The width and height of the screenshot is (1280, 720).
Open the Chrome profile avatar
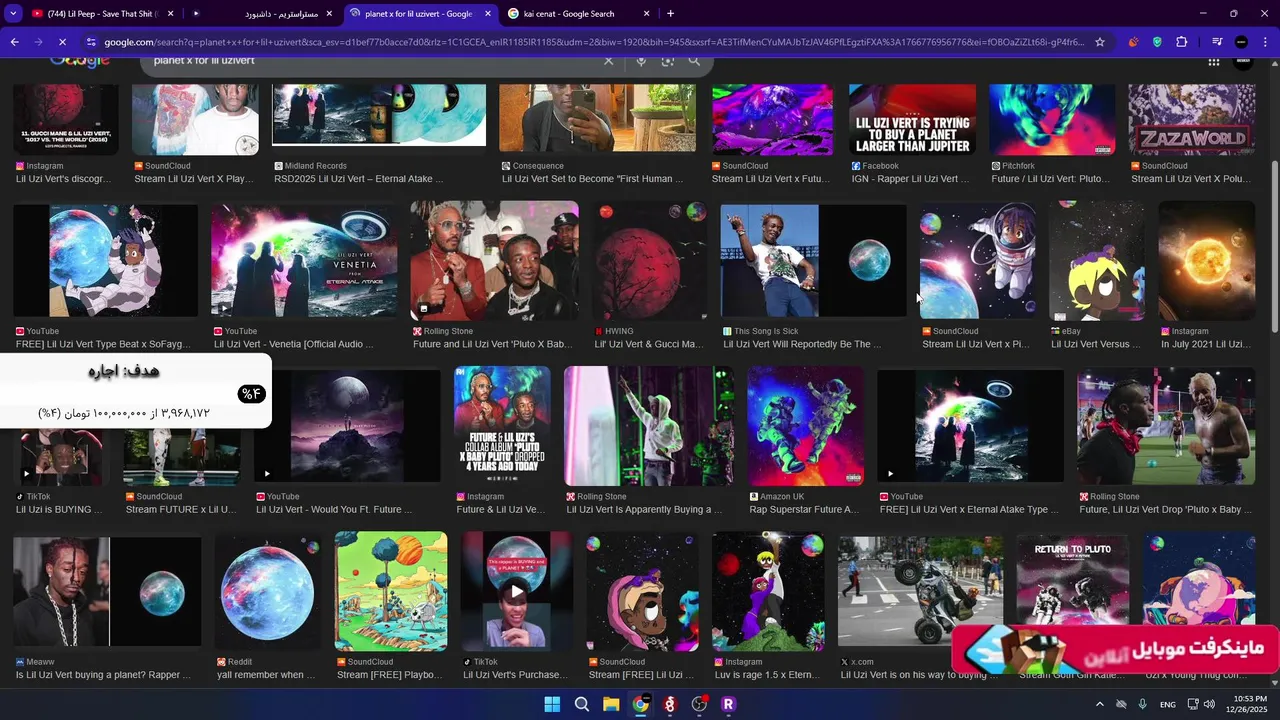[1241, 42]
